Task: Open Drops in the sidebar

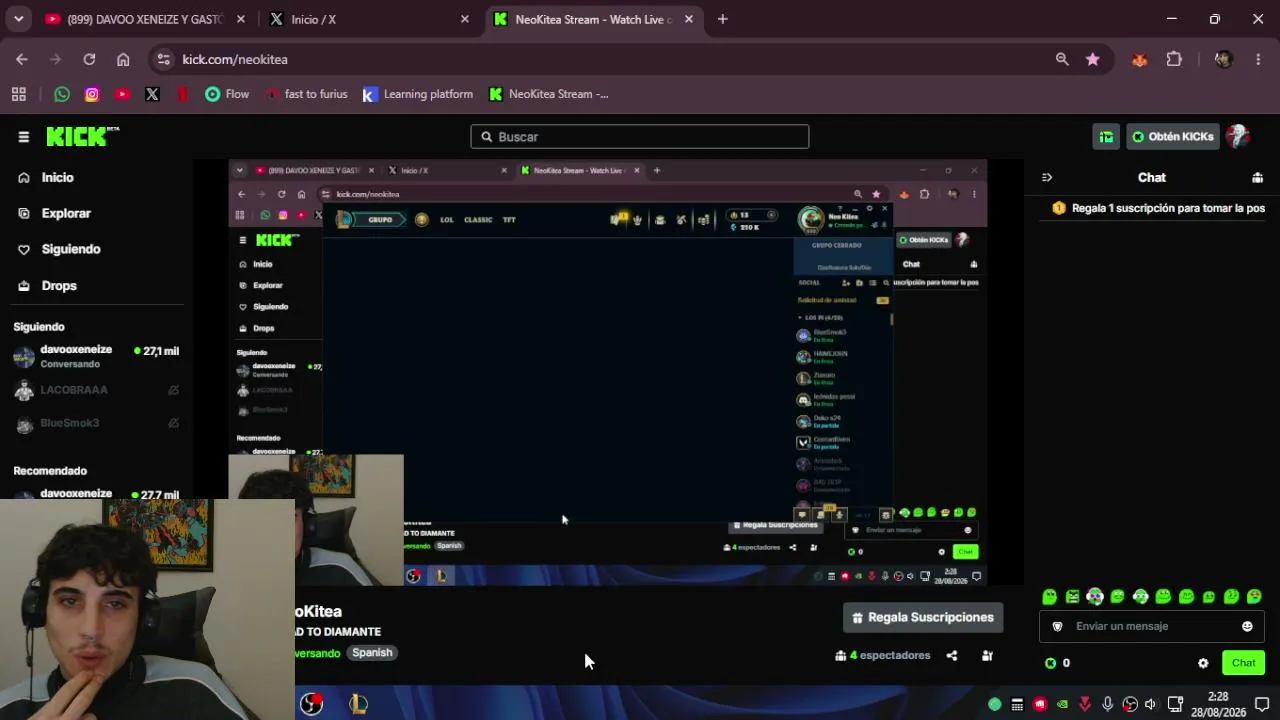Action: (x=59, y=285)
